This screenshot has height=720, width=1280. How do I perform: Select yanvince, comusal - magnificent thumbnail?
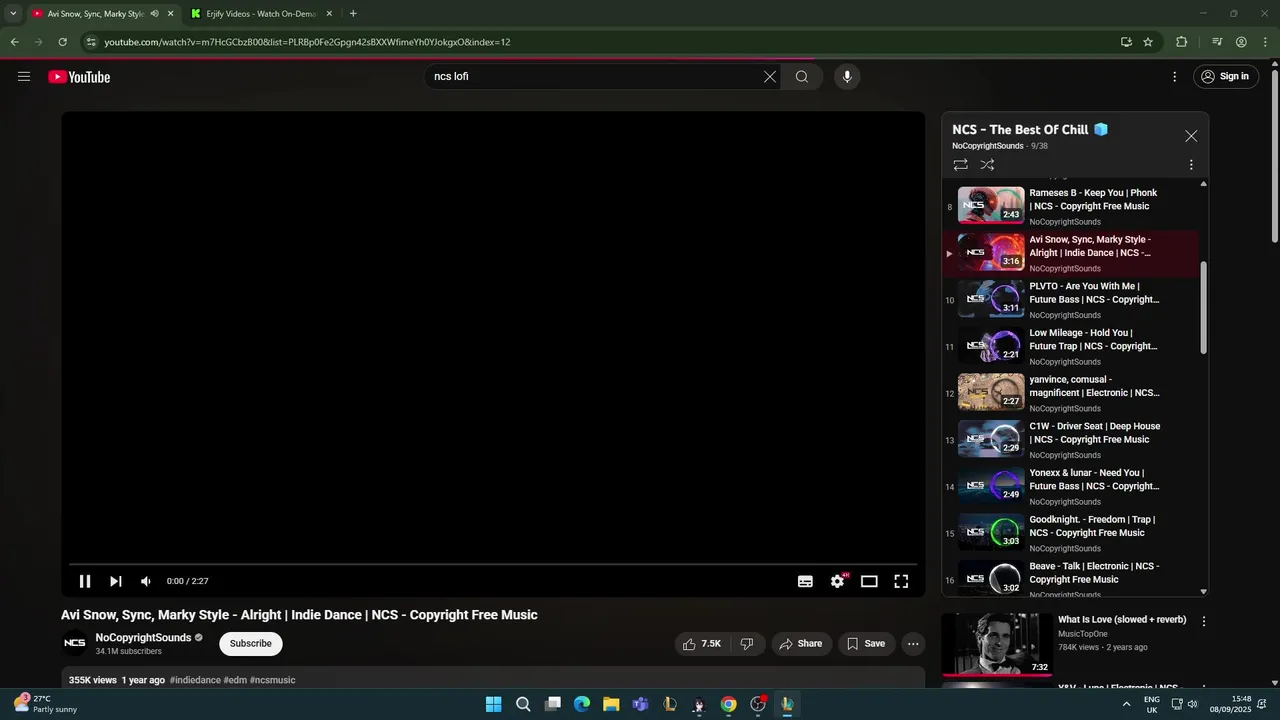[991, 392]
